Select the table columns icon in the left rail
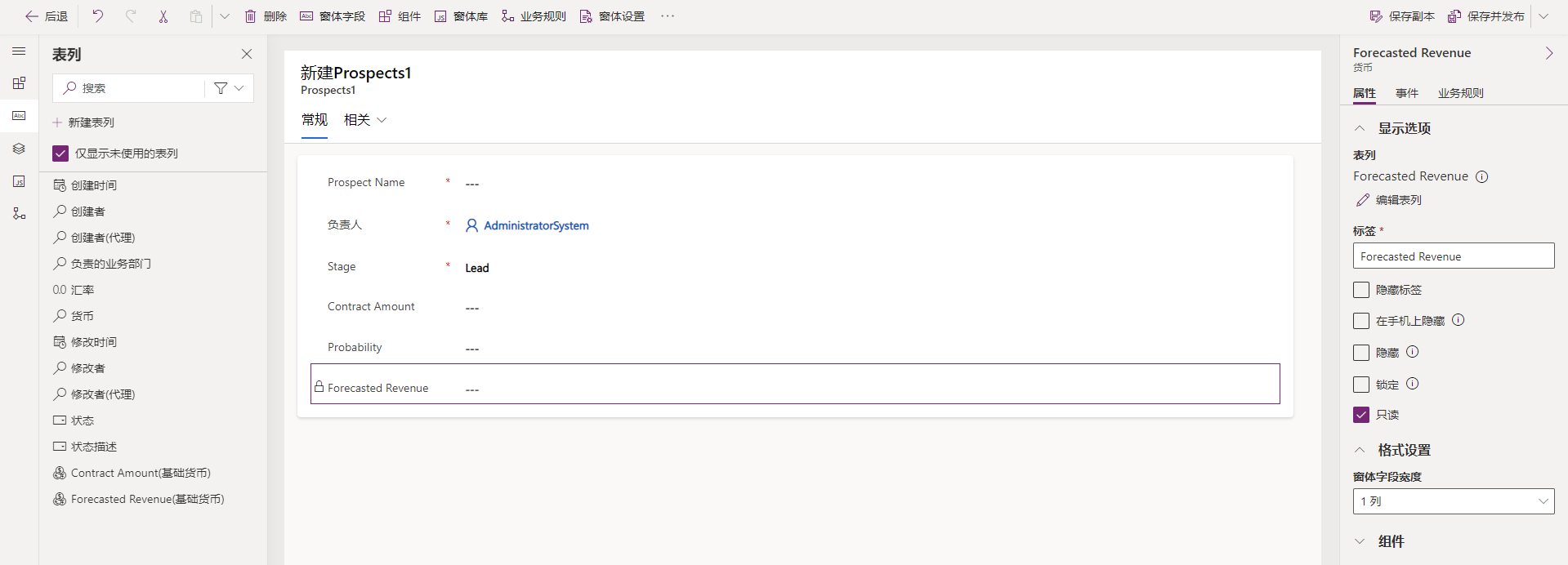 pos(19,116)
